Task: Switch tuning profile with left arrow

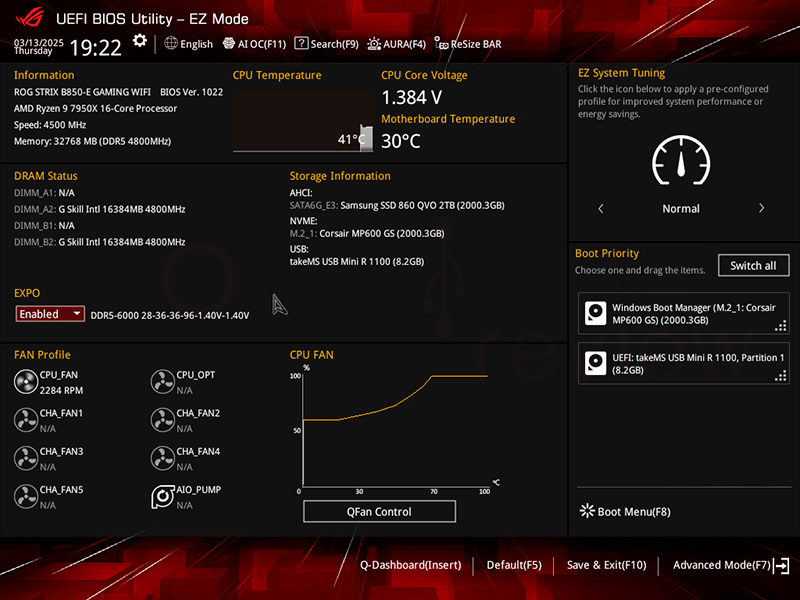Action: click(x=601, y=209)
